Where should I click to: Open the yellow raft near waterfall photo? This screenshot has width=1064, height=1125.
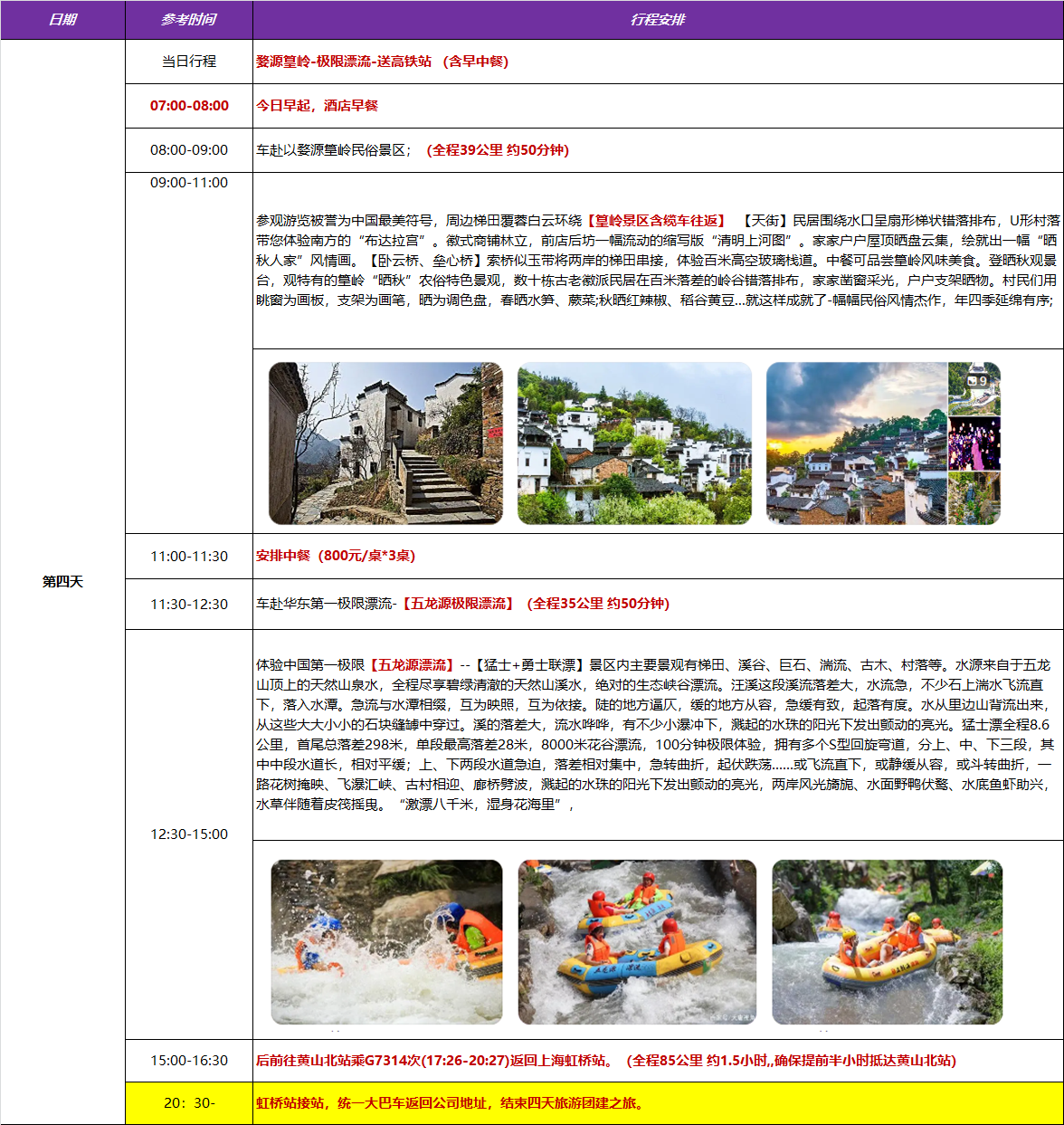(x=887, y=941)
